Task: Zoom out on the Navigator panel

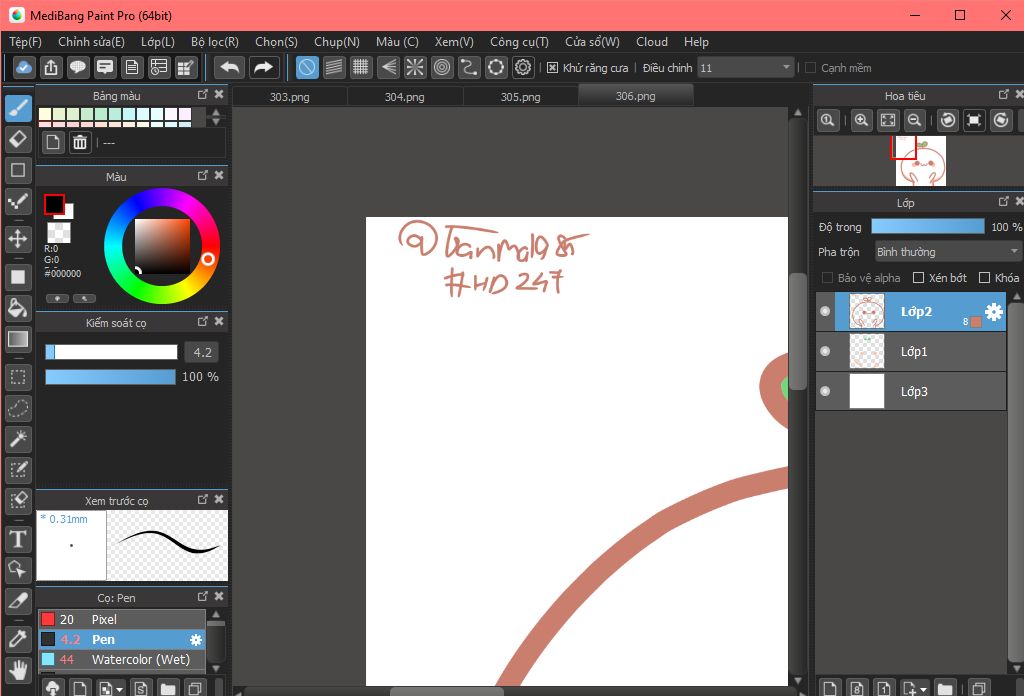Action: [x=915, y=120]
